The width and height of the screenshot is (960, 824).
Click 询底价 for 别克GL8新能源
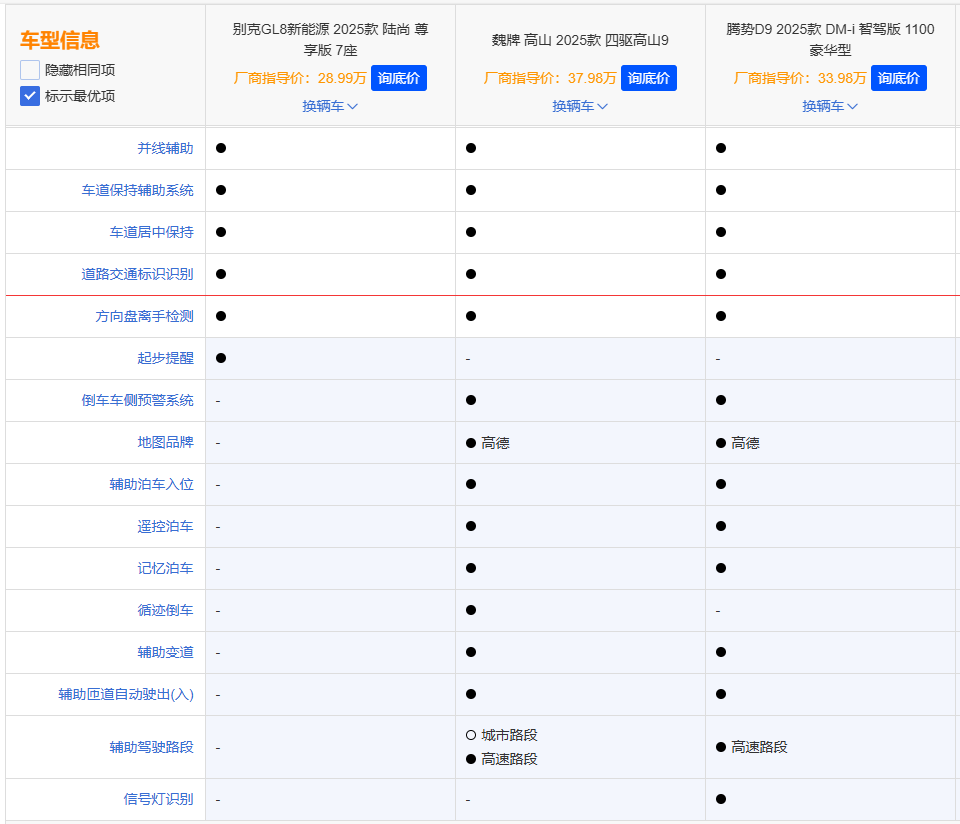tap(399, 78)
